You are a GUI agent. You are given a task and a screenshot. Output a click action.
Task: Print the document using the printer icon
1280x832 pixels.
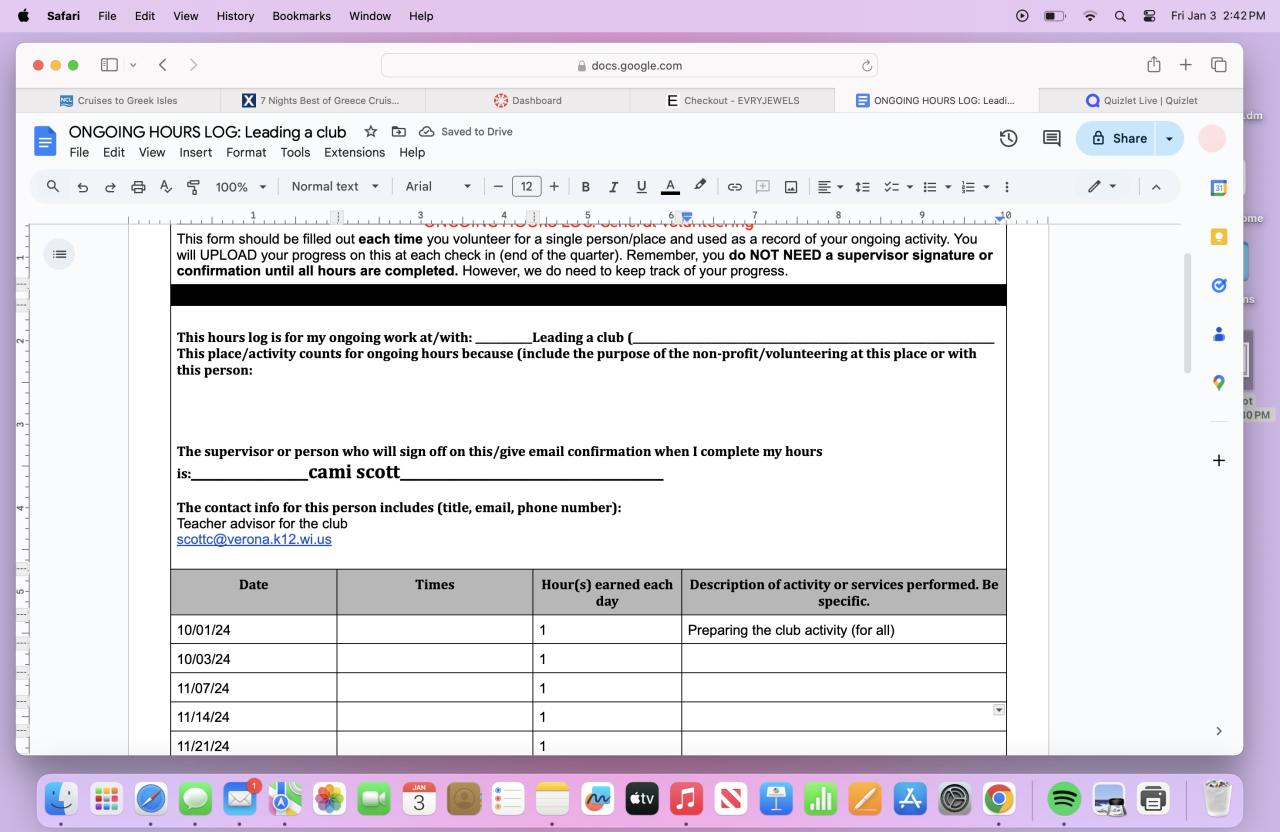click(138, 187)
